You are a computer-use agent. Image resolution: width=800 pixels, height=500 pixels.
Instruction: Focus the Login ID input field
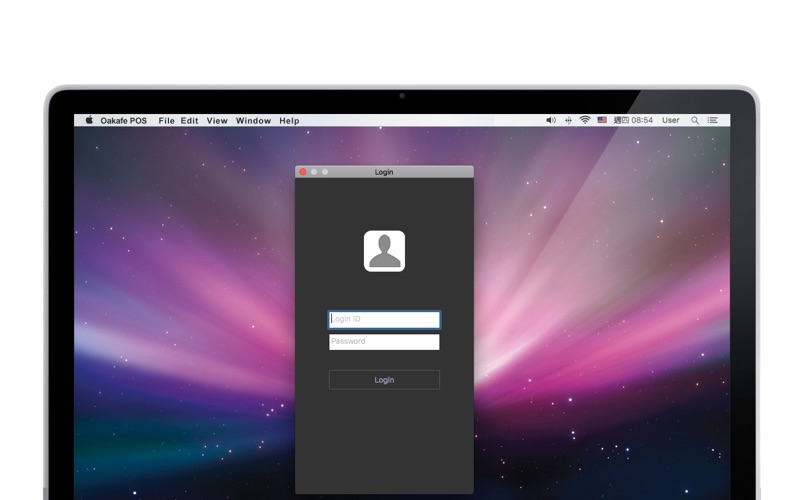[x=384, y=320]
